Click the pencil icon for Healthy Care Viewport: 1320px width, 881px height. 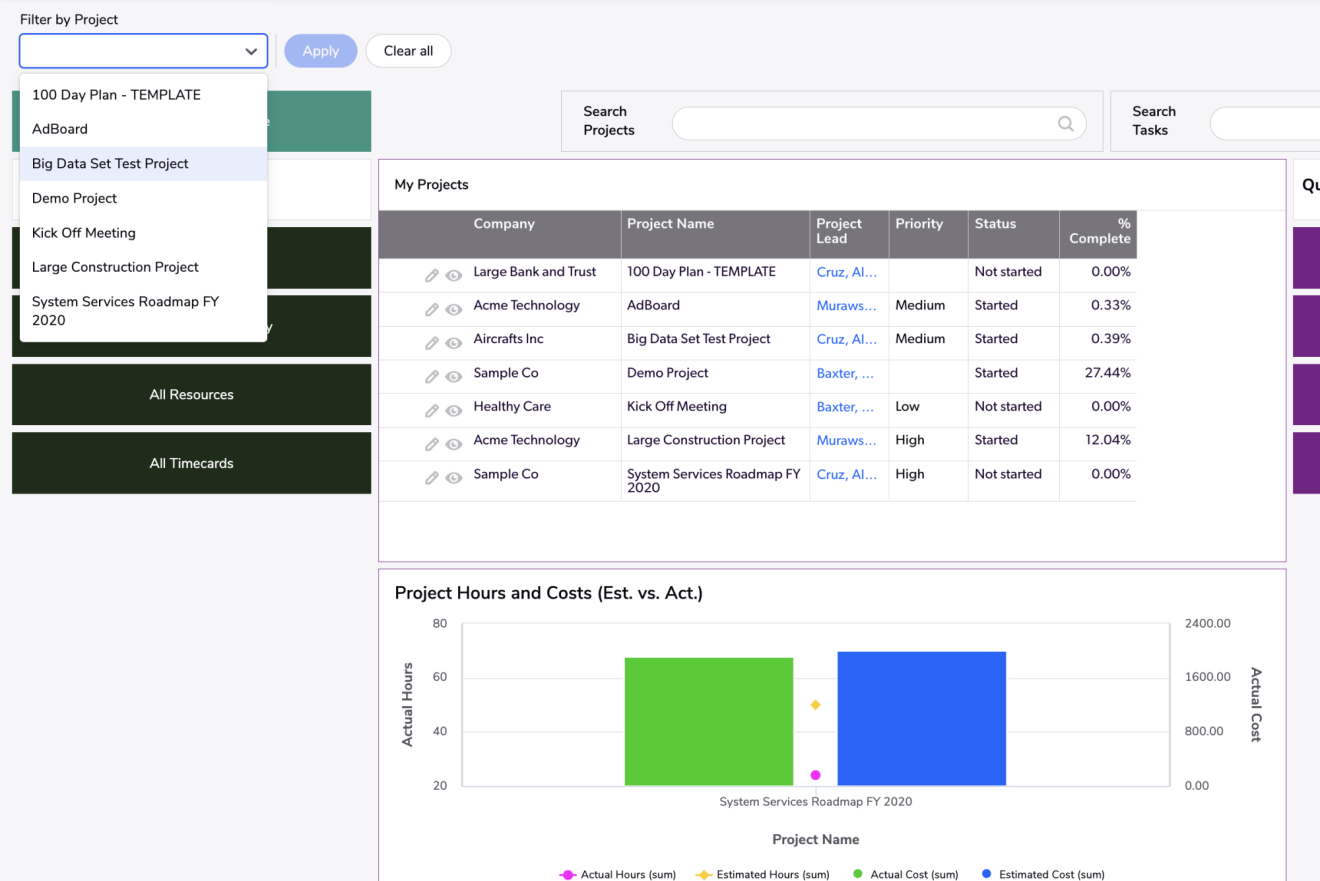pos(432,407)
